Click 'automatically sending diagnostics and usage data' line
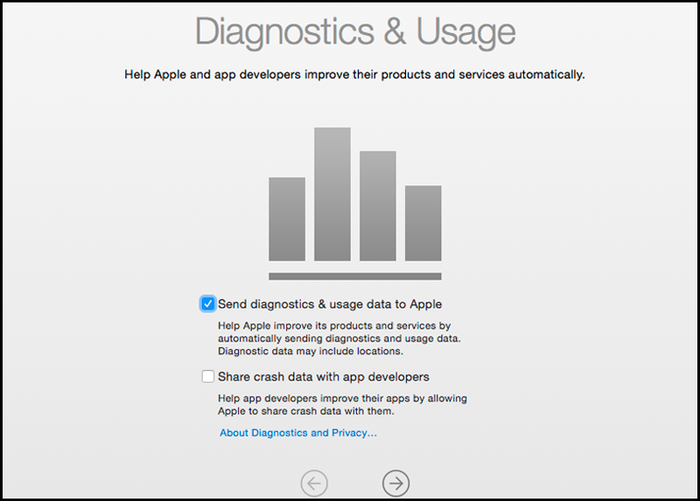This screenshot has width=700, height=501. coord(339,338)
